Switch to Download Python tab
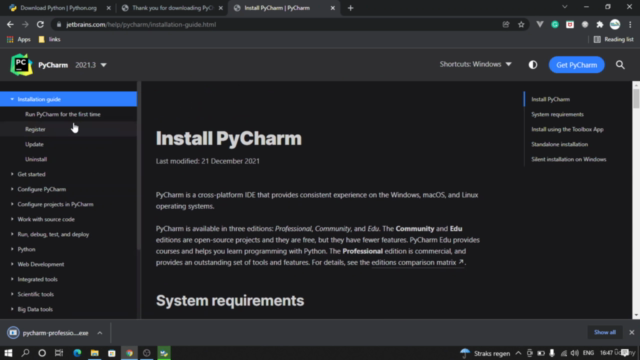The image size is (640, 360). click(60, 8)
